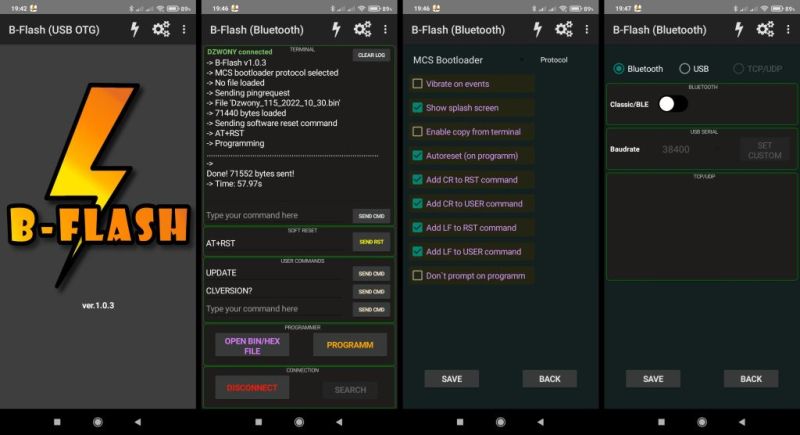Disconnect from the device
The height and width of the screenshot is (435, 800).
[252, 388]
